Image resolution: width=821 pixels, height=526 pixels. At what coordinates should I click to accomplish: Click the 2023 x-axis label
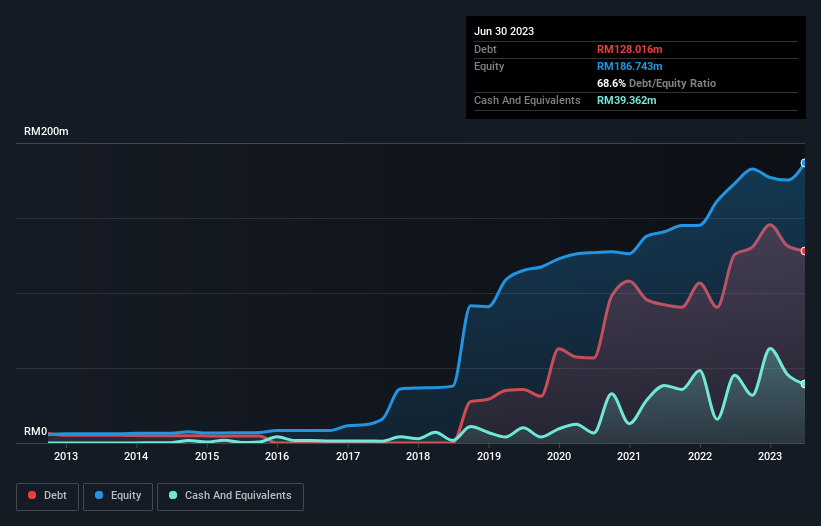(x=770, y=456)
